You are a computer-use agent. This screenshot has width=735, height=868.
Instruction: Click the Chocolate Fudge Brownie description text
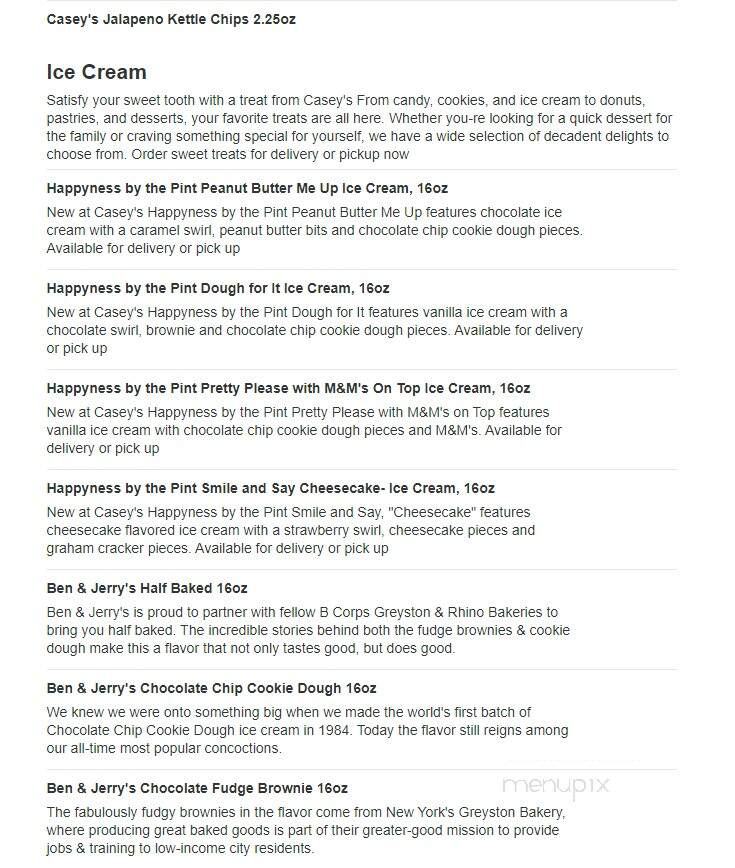pyautogui.click(x=306, y=830)
